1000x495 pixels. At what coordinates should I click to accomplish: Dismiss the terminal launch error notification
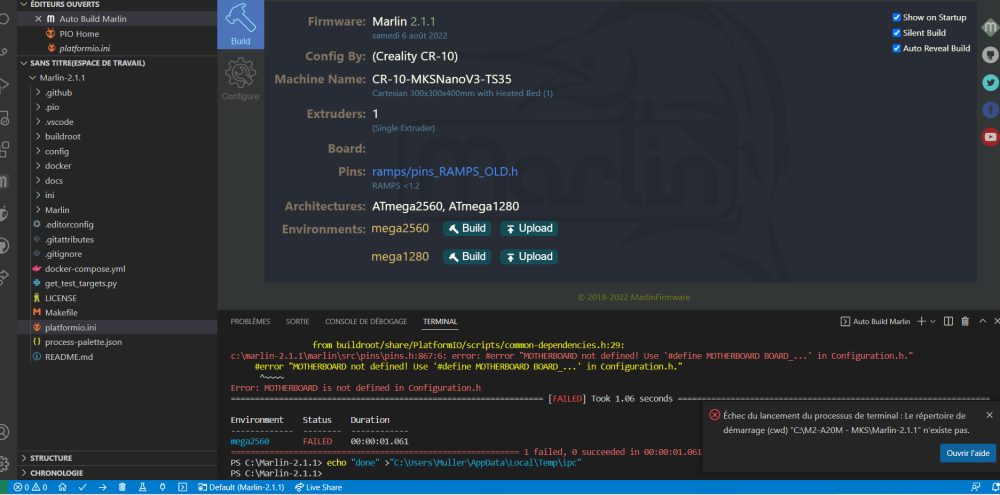[989, 415]
